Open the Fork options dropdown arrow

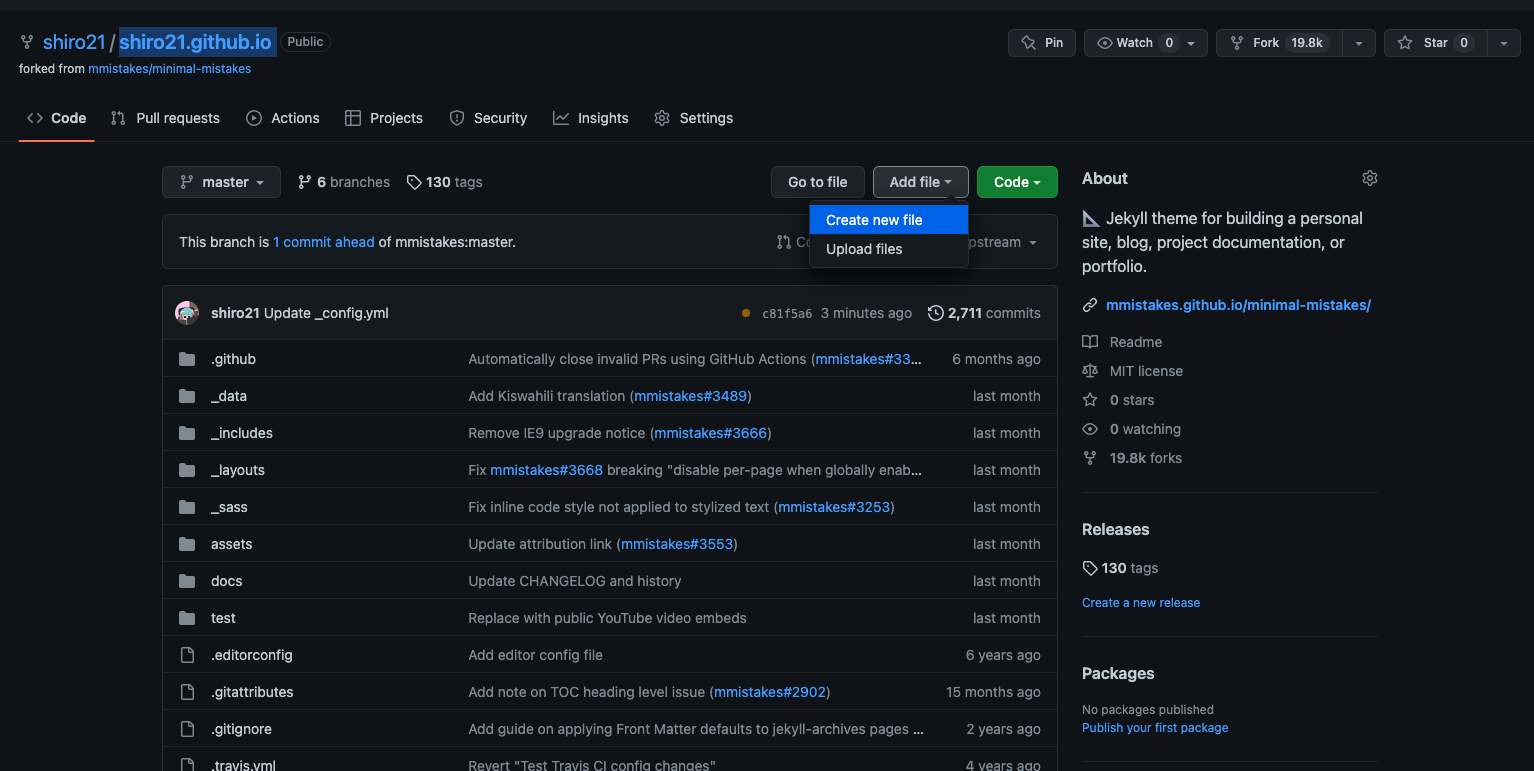1358,43
